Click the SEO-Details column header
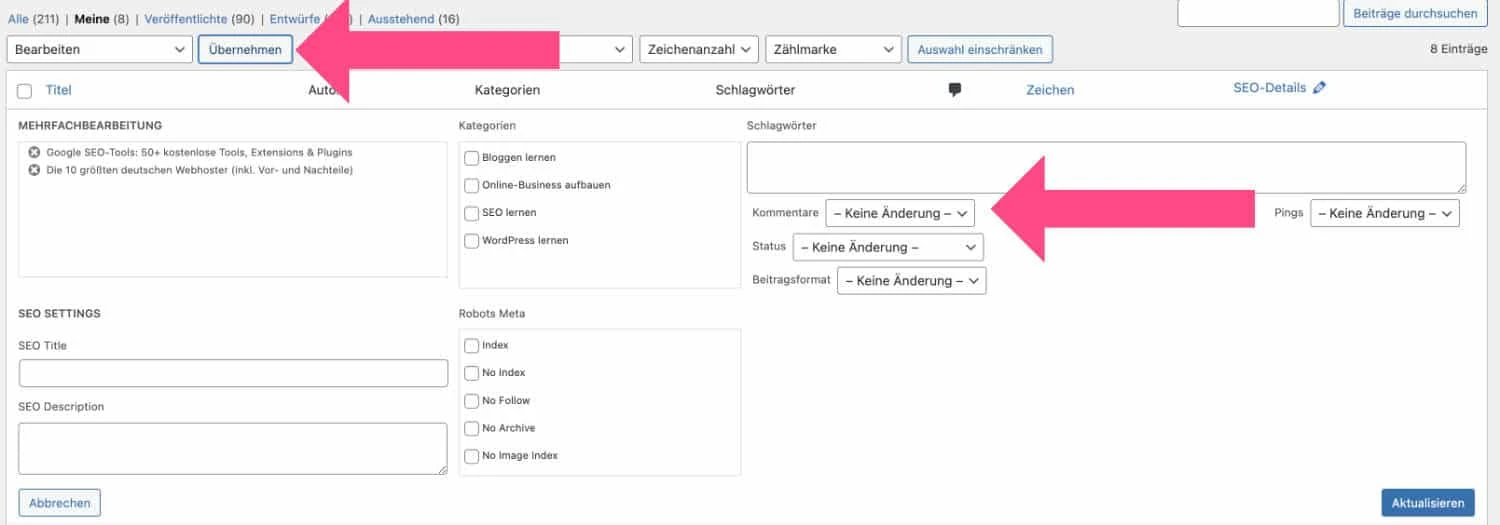This screenshot has height=525, width=1500. [x=1270, y=88]
